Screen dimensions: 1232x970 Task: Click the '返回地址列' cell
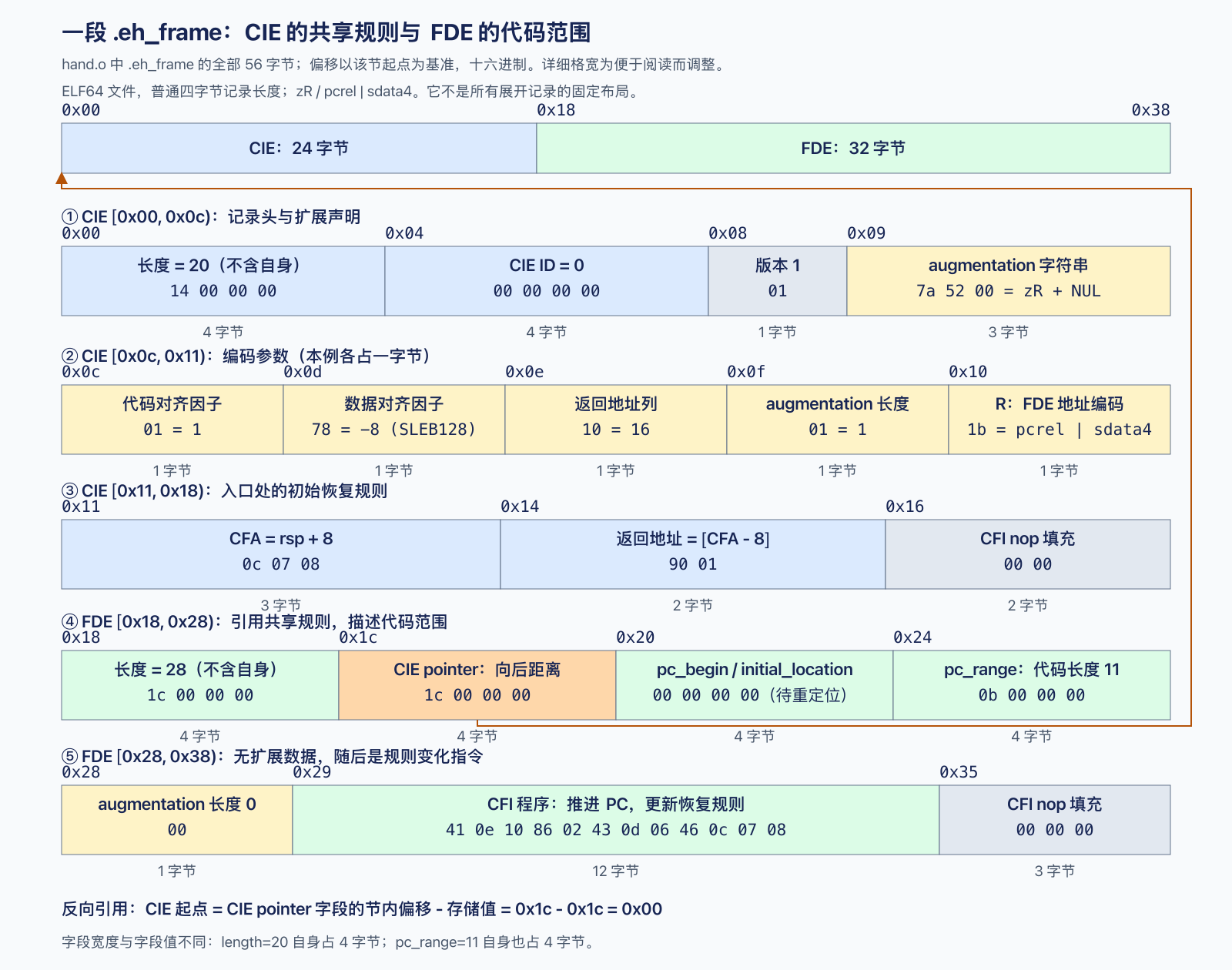(616, 420)
